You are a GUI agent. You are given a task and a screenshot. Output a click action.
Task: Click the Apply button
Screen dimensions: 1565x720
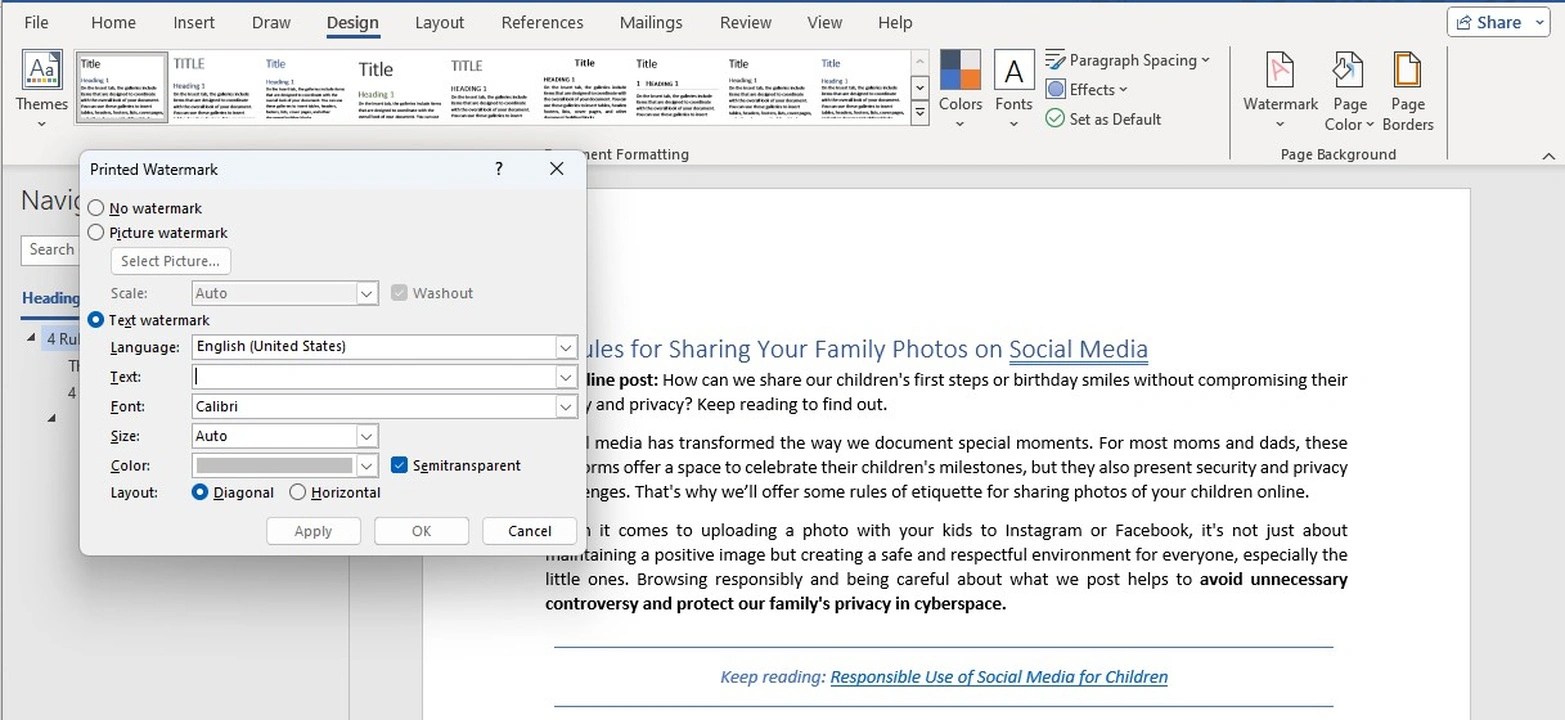pos(313,530)
